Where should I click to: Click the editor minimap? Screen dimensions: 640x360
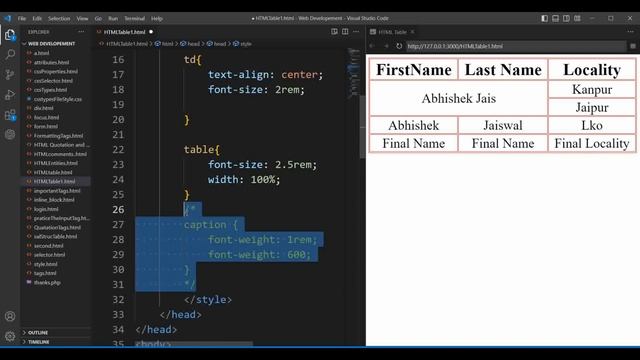(x=353, y=73)
